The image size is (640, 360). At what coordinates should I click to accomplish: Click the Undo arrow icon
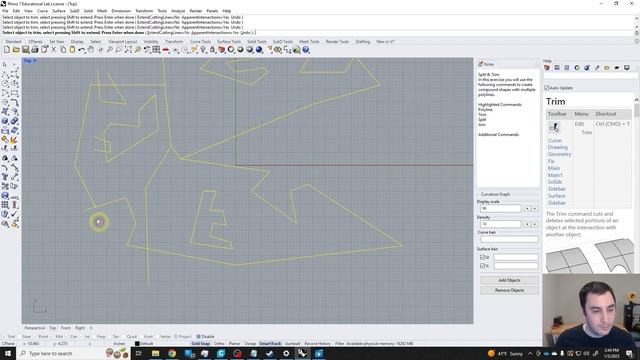coord(82,50)
